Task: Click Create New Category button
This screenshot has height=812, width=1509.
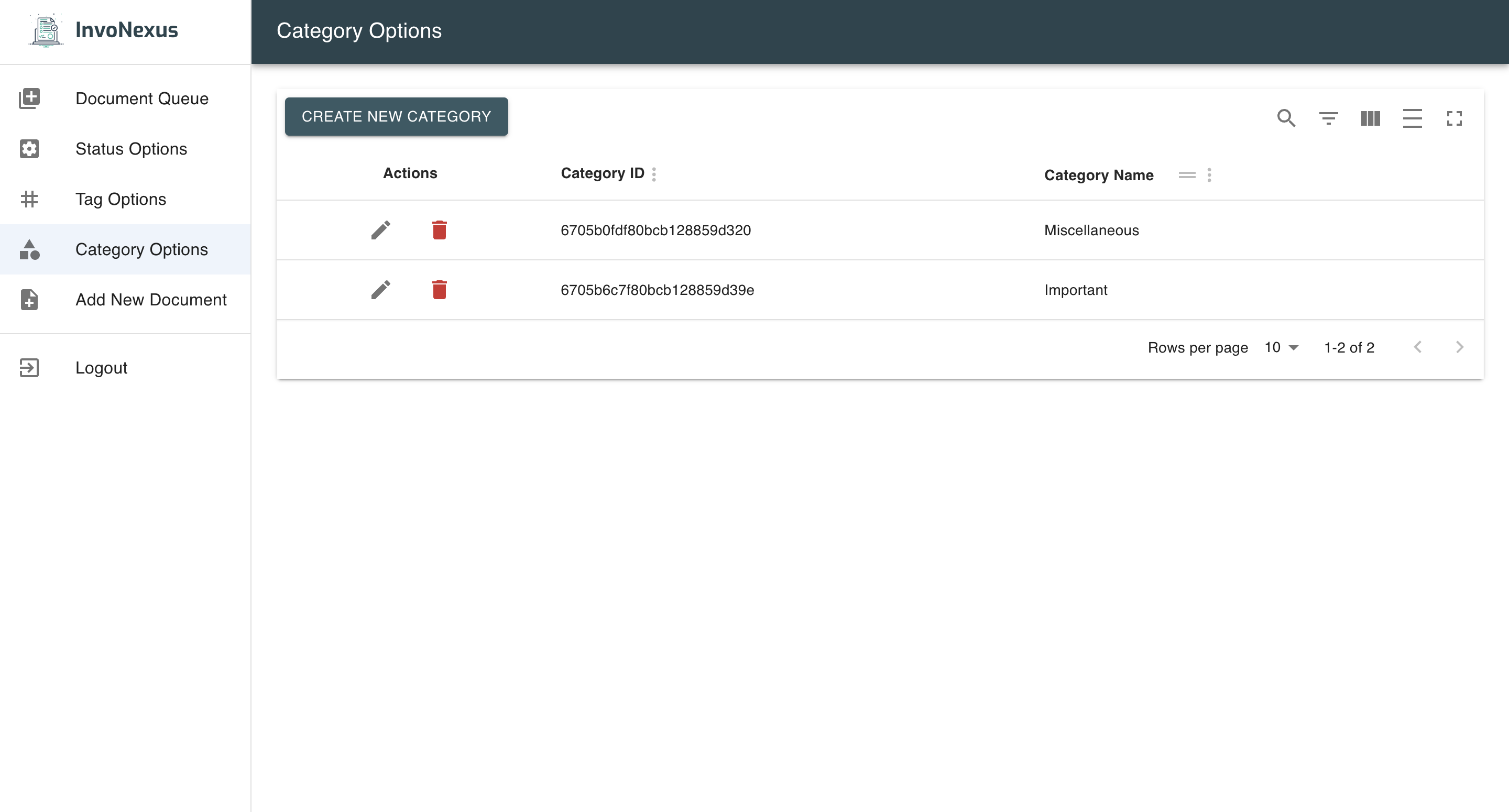Action: point(397,117)
